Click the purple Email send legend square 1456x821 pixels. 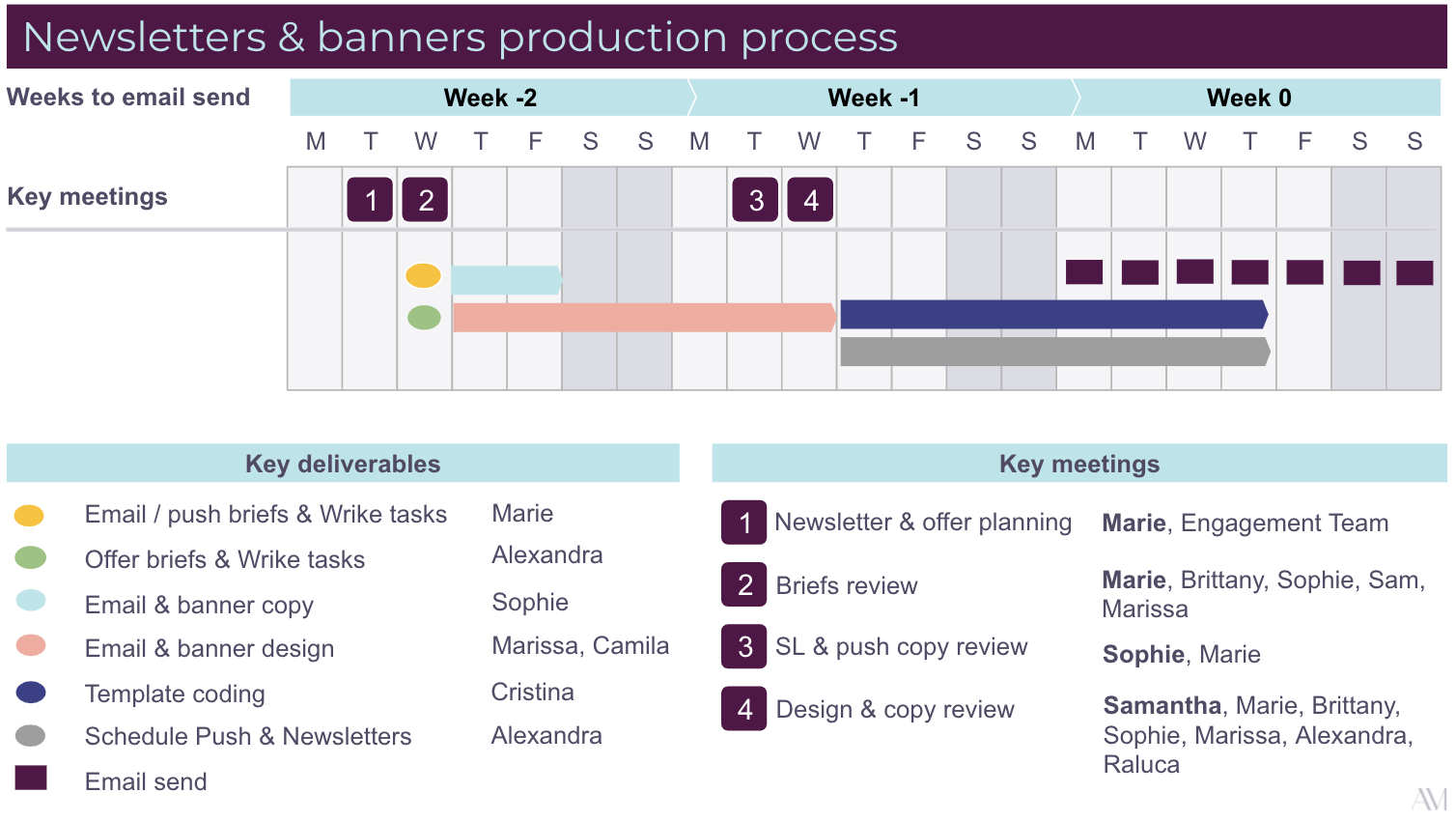pos(31,778)
